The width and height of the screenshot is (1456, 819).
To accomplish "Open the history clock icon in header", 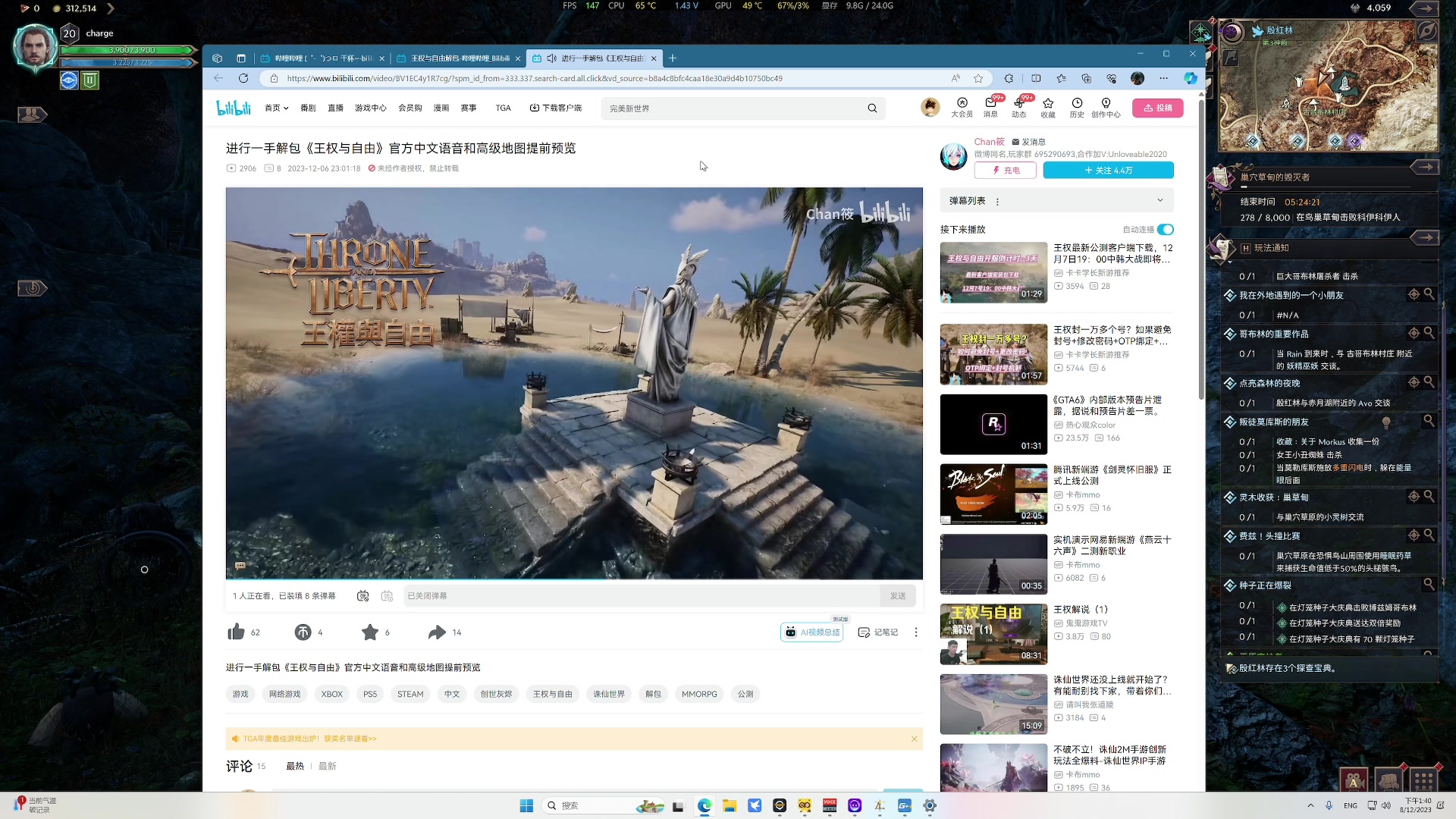I will click(x=1077, y=103).
